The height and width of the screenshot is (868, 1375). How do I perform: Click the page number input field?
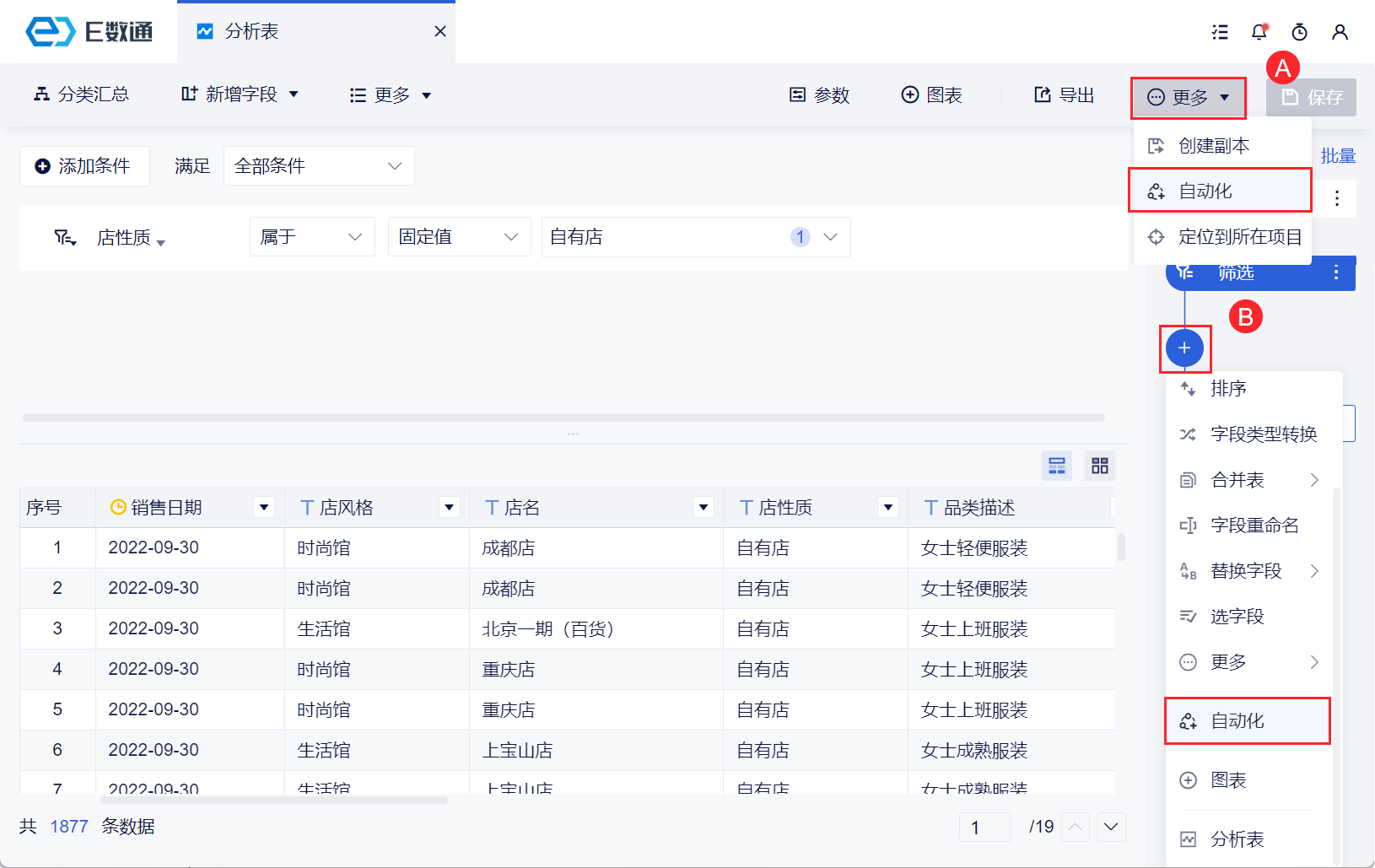point(984,827)
